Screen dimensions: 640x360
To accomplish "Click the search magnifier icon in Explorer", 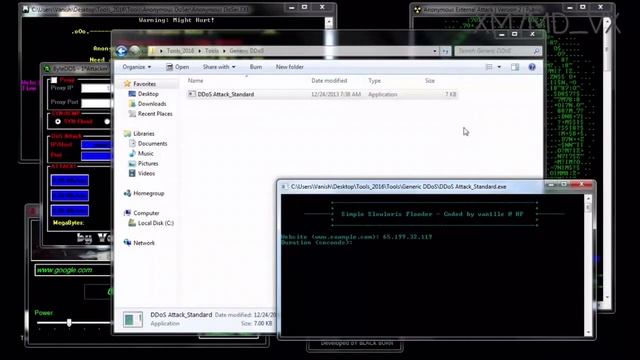I will (x=536, y=51).
